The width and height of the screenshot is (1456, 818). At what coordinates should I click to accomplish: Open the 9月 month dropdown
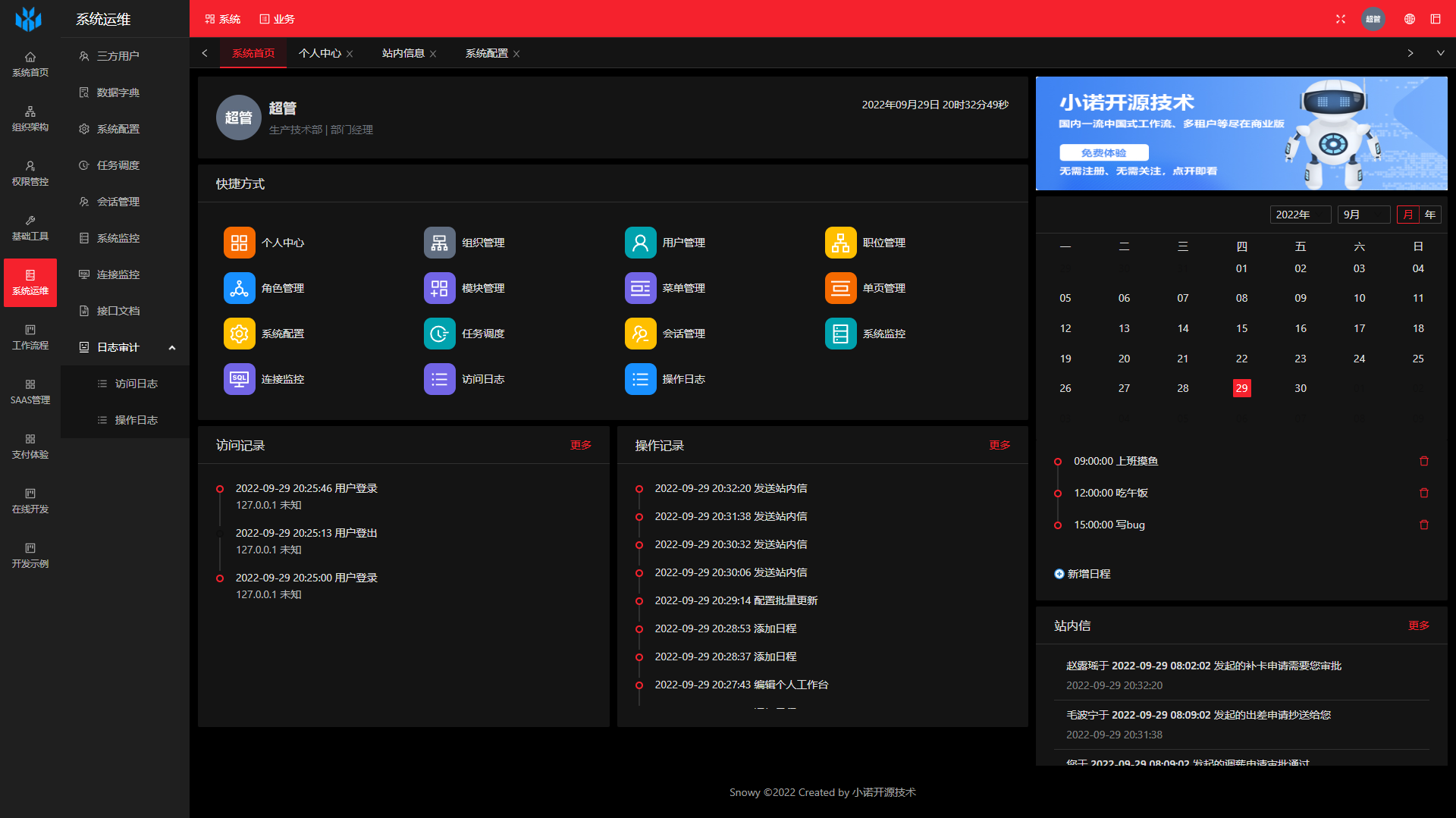click(1363, 215)
